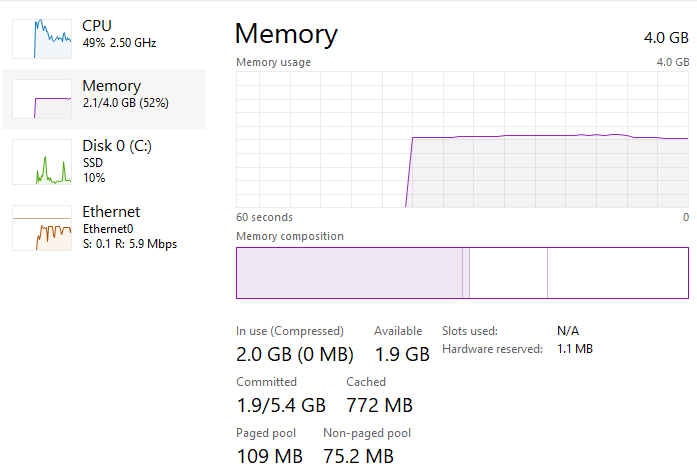The image size is (697, 473).
Task: Click the In use 2.0 GB value
Action: (295, 354)
